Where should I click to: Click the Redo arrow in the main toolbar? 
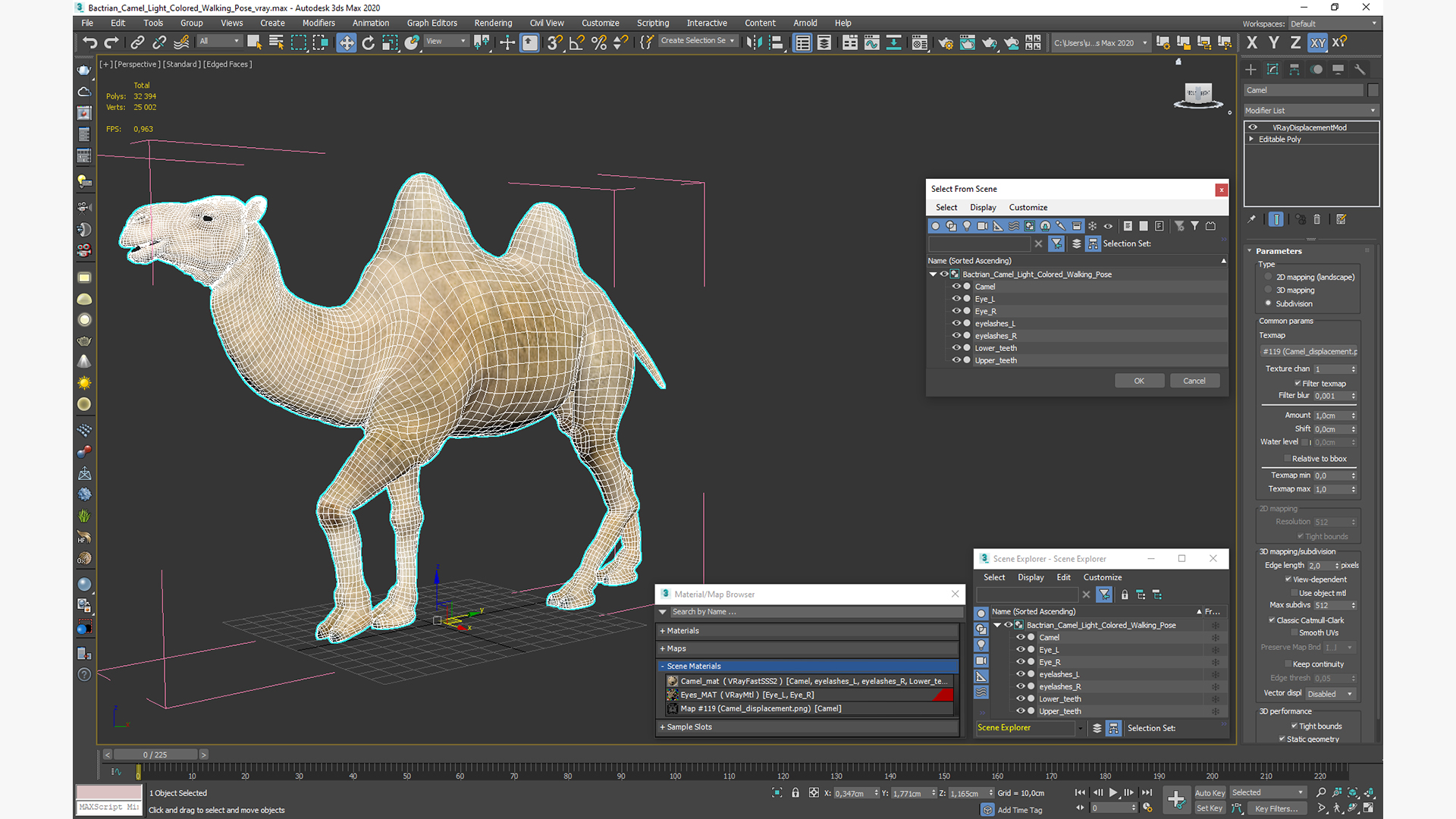(x=111, y=42)
